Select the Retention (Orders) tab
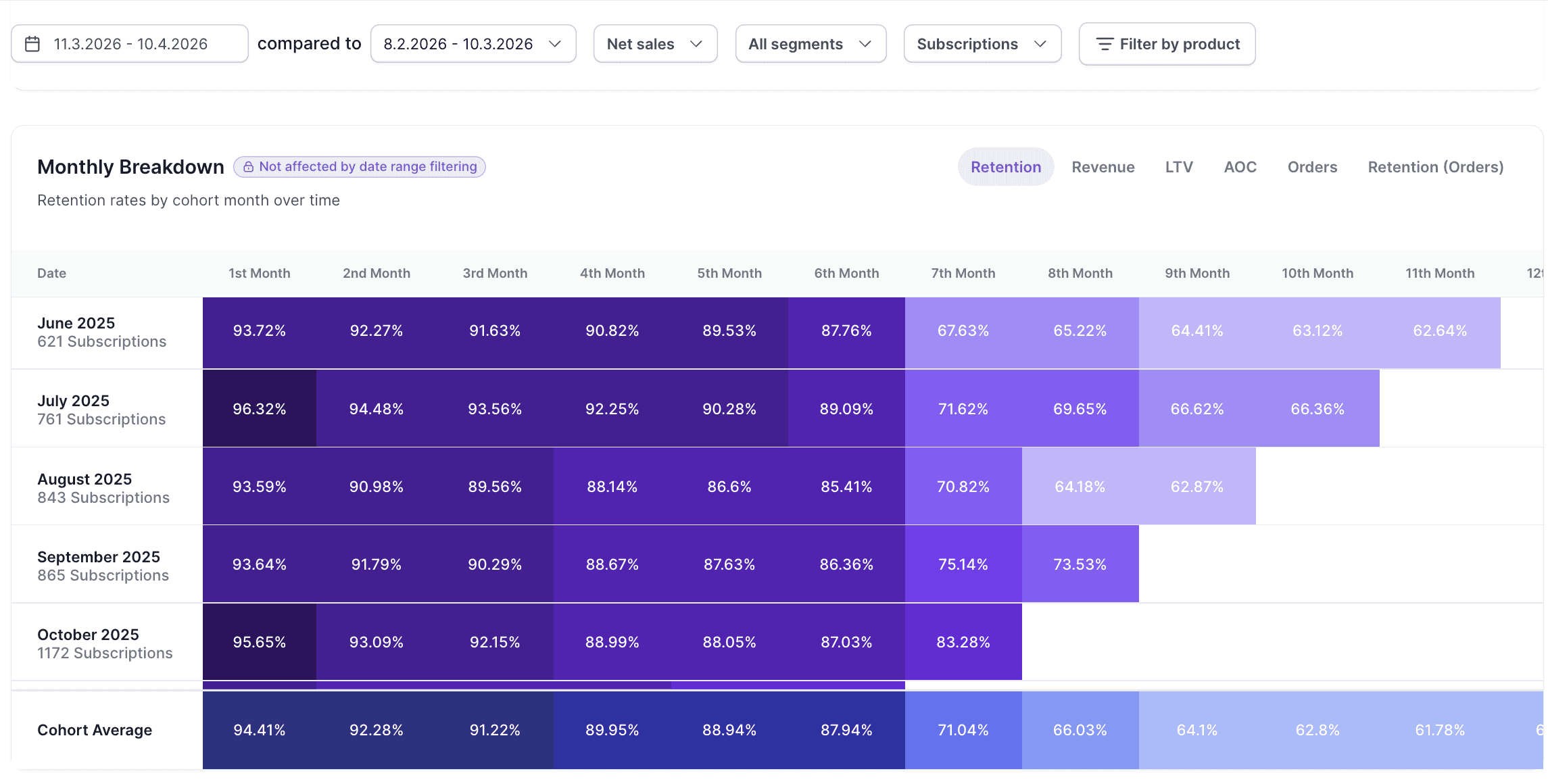Viewport: 1548px width, 784px height. tap(1435, 167)
